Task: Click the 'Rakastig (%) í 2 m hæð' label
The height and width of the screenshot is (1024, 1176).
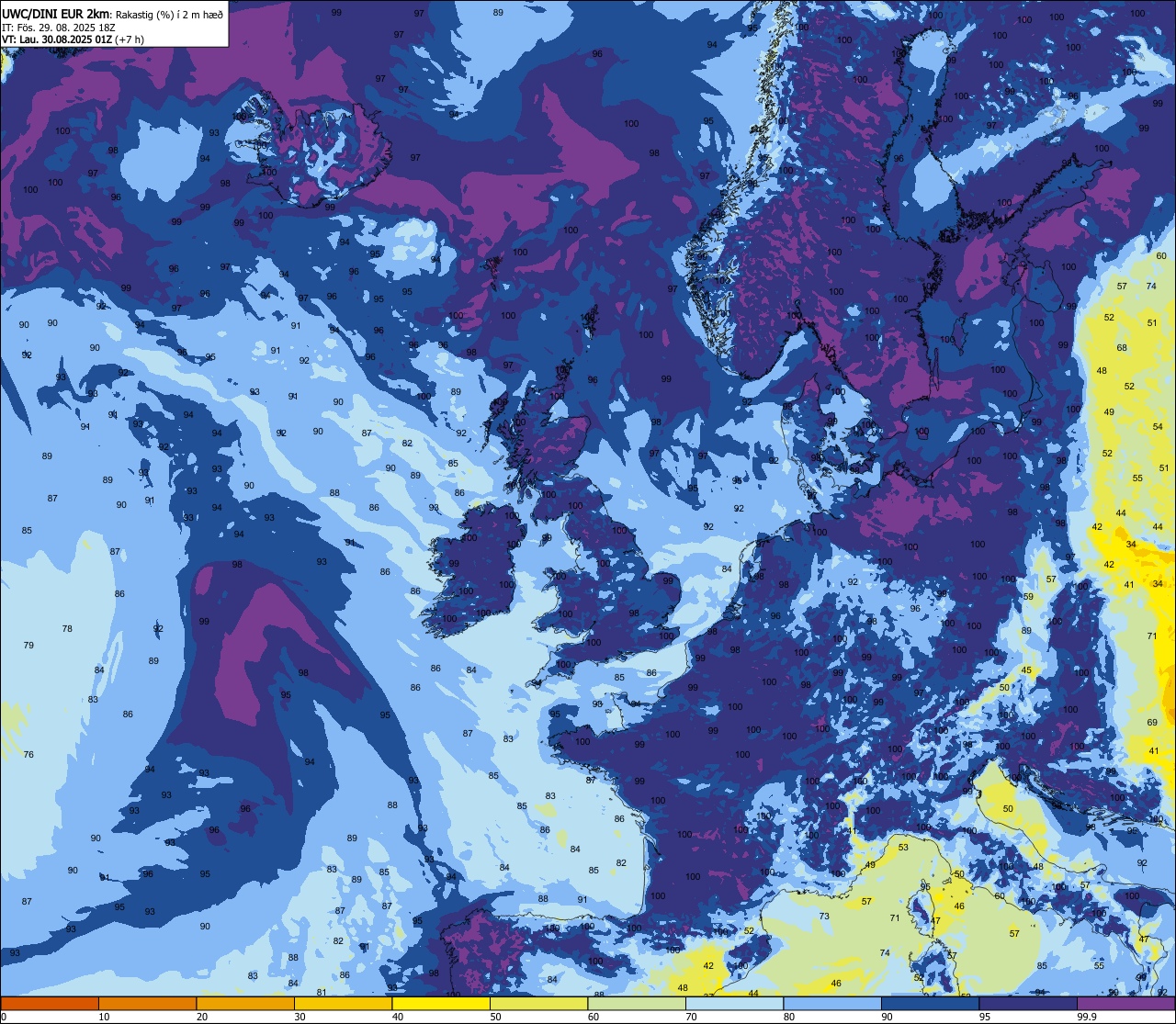Action: [x=169, y=14]
